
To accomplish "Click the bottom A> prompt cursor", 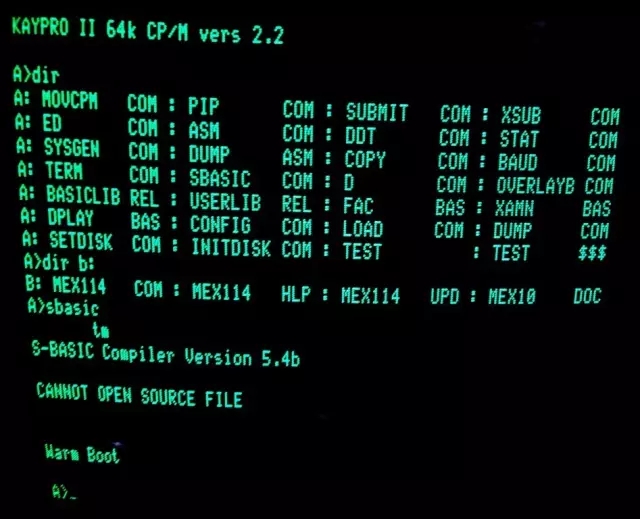I will coord(64,492).
